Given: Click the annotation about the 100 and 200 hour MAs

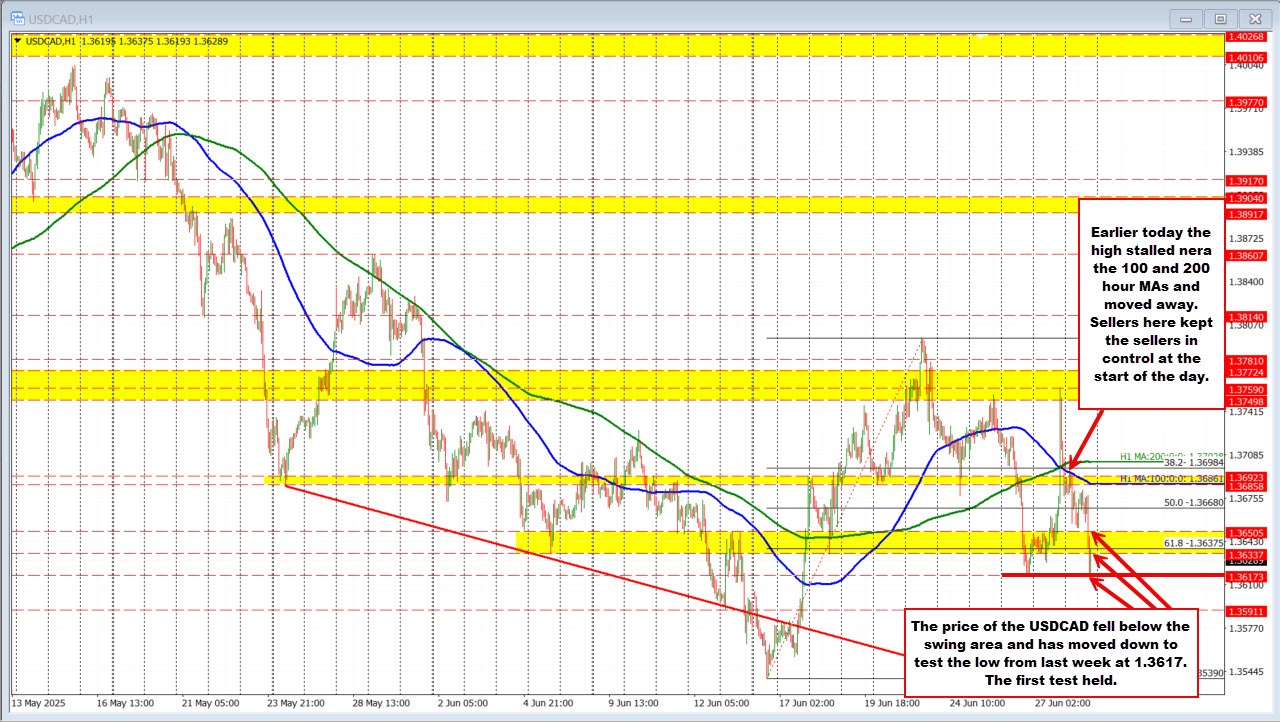Looking at the screenshot, I should pos(1149,305).
